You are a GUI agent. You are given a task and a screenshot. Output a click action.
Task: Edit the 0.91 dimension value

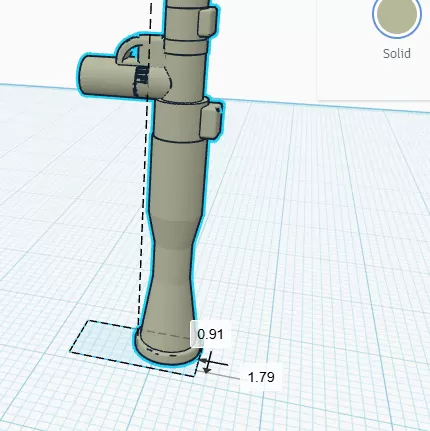tap(210, 334)
